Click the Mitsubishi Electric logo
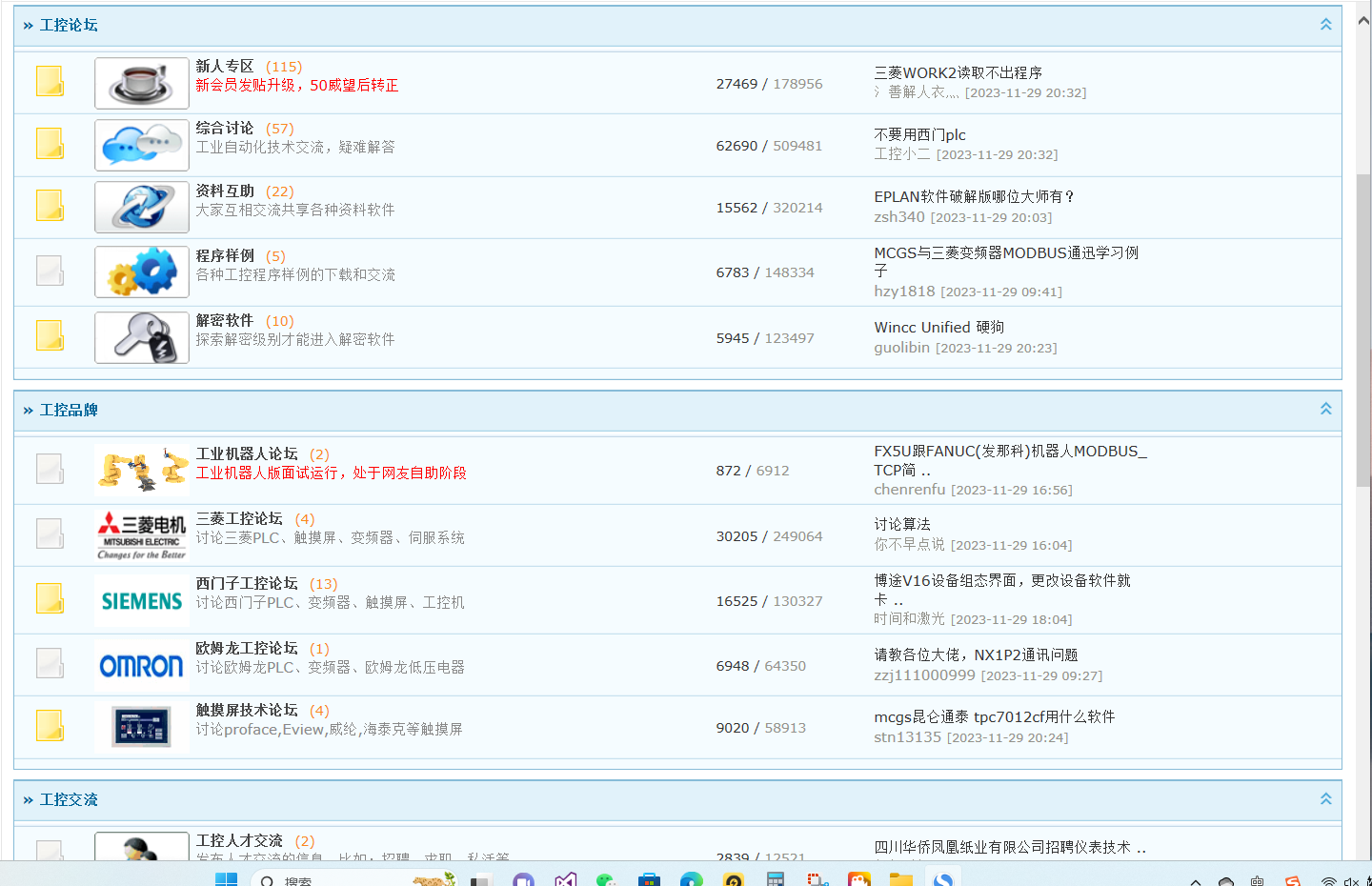Screen dimensions: 1372x886 141,535
